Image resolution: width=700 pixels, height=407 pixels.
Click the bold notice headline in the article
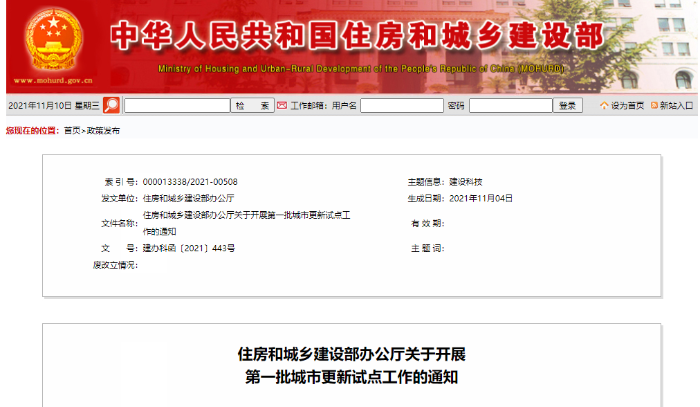[x=351, y=365]
